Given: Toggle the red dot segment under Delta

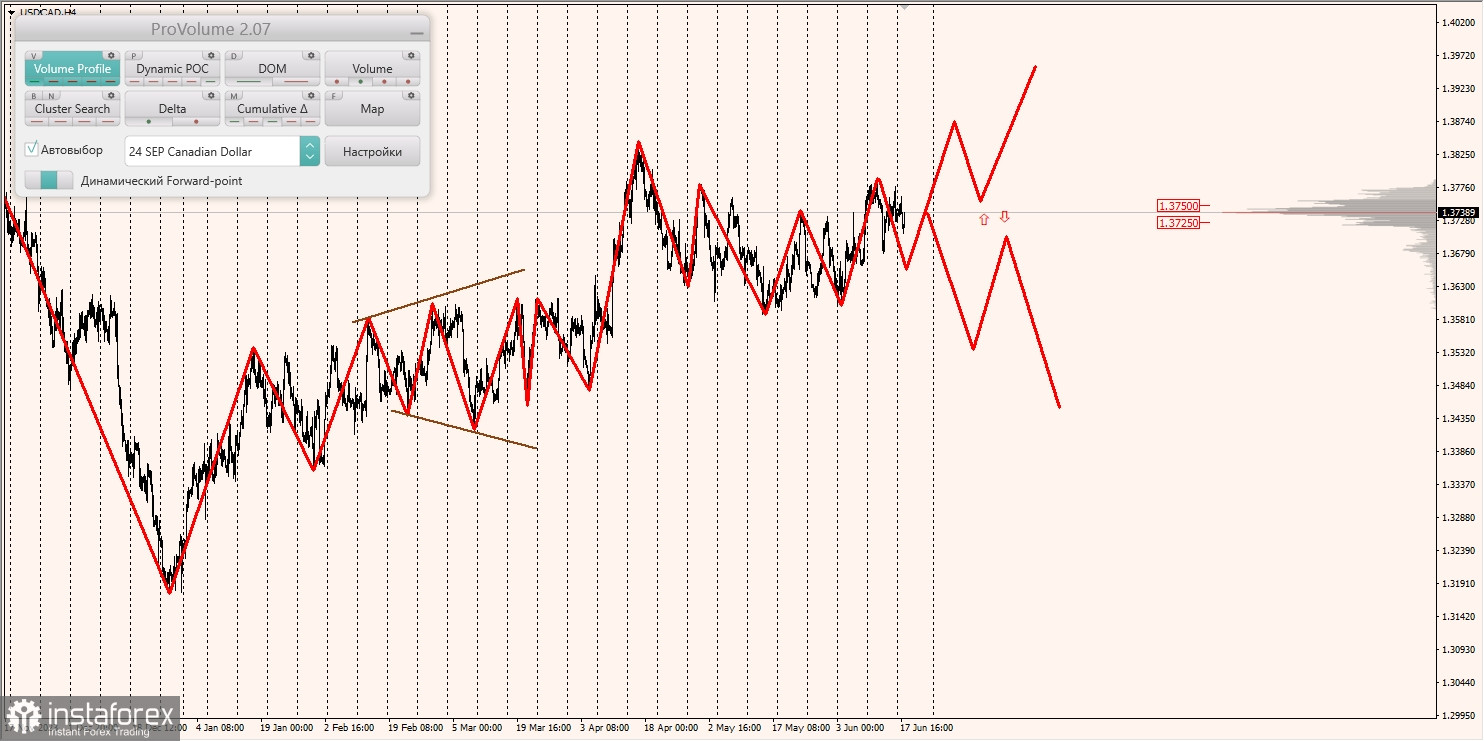Looking at the screenshot, I should tap(196, 121).
